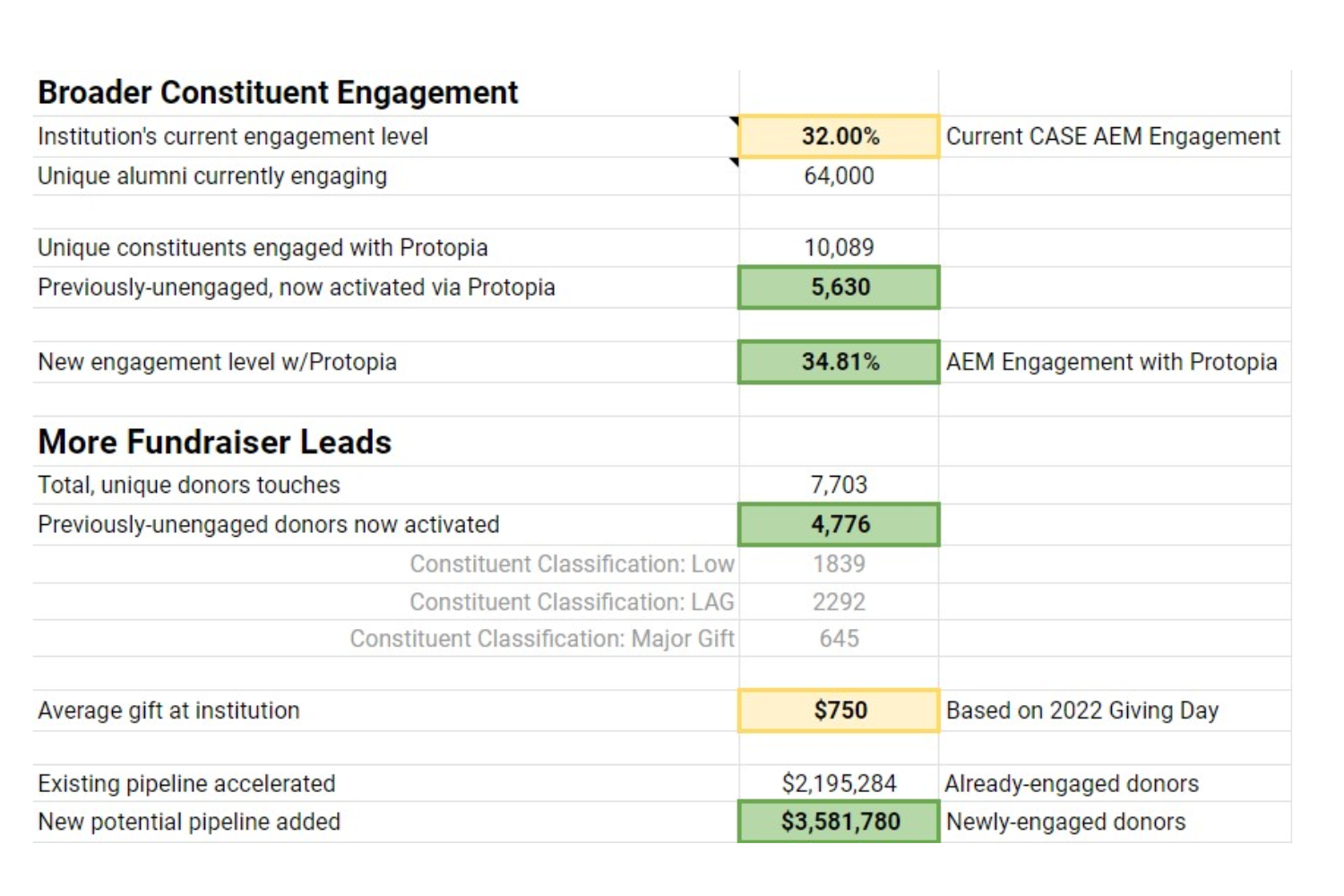1344x896 pixels.
Task: Select the More Fundraiser Leads heading
Action: coord(215,442)
